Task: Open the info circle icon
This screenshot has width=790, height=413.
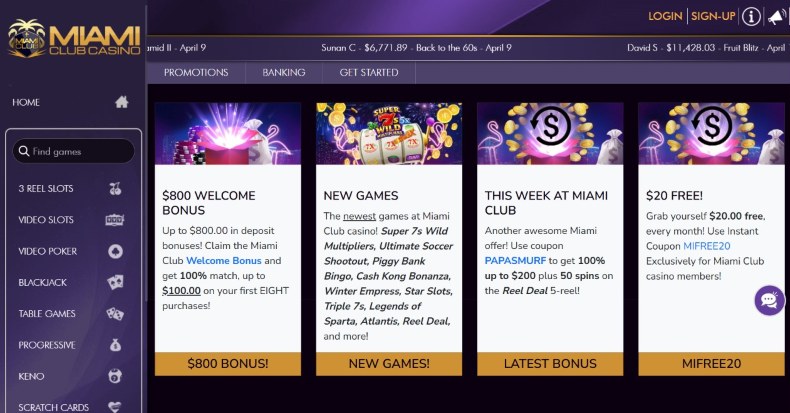Action: tap(751, 17)
